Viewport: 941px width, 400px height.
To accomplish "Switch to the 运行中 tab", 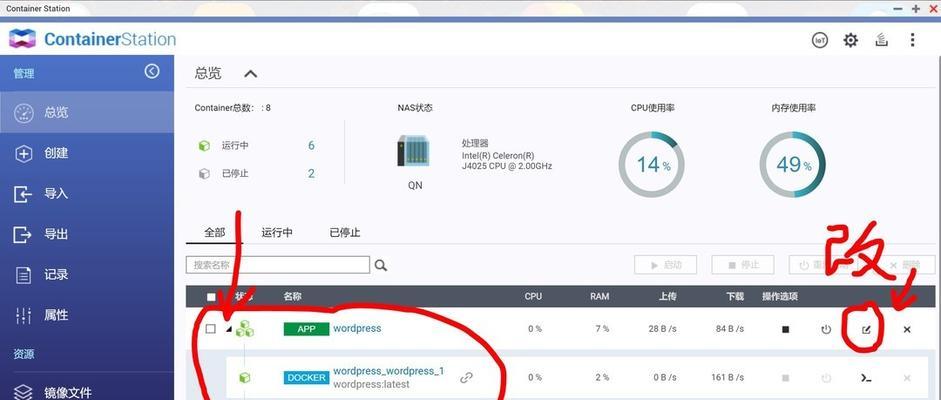I will [x=277, y=232].
